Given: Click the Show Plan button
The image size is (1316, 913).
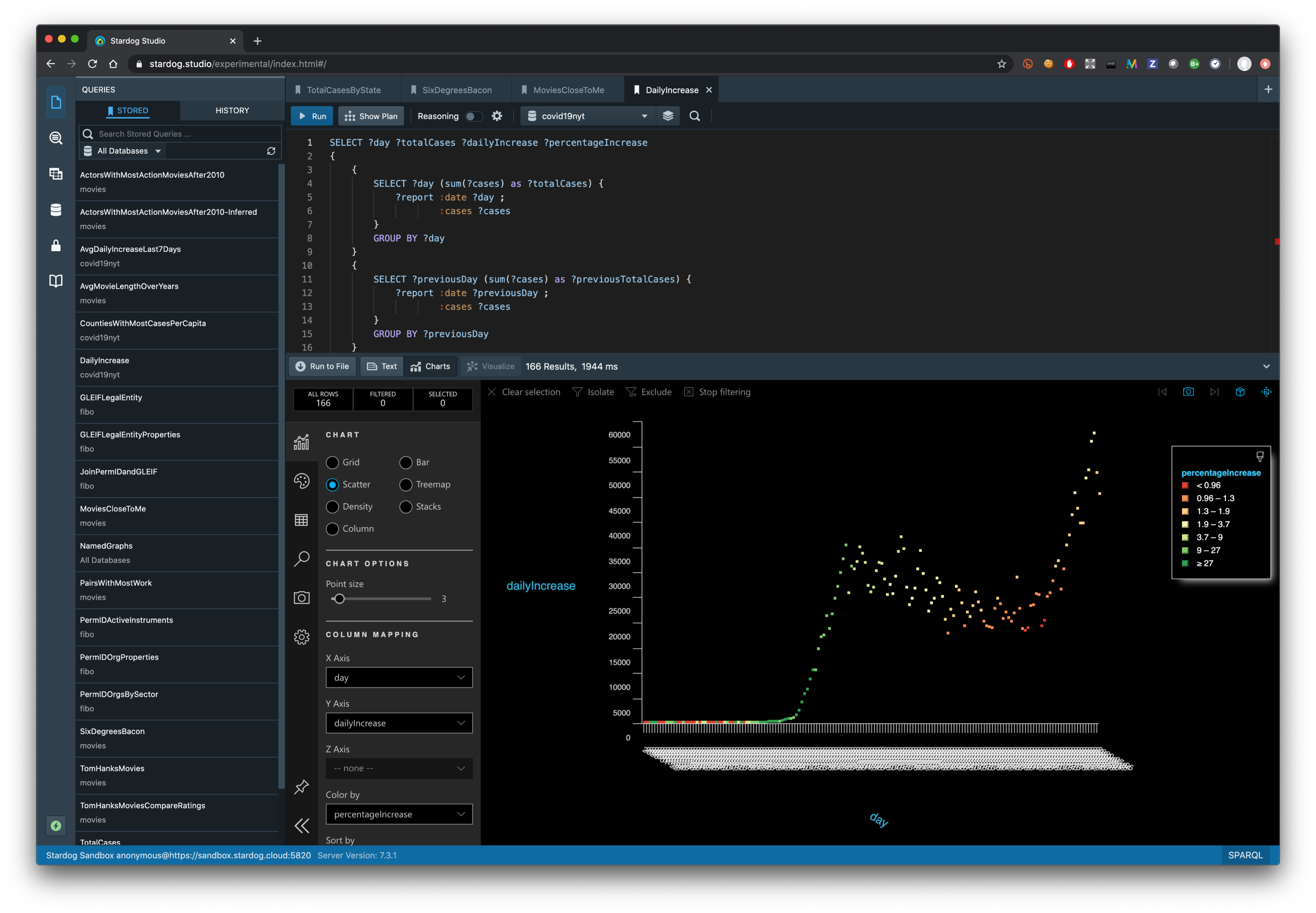Looking at the screenshot, I should coord(371,116).
